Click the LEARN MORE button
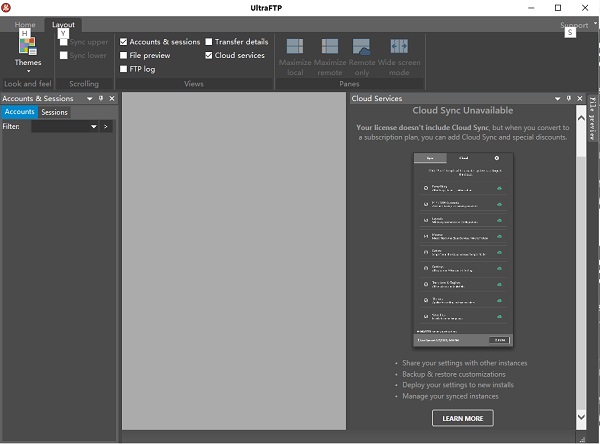The width and height of the screenshot is (600, 444). (463, 418)
